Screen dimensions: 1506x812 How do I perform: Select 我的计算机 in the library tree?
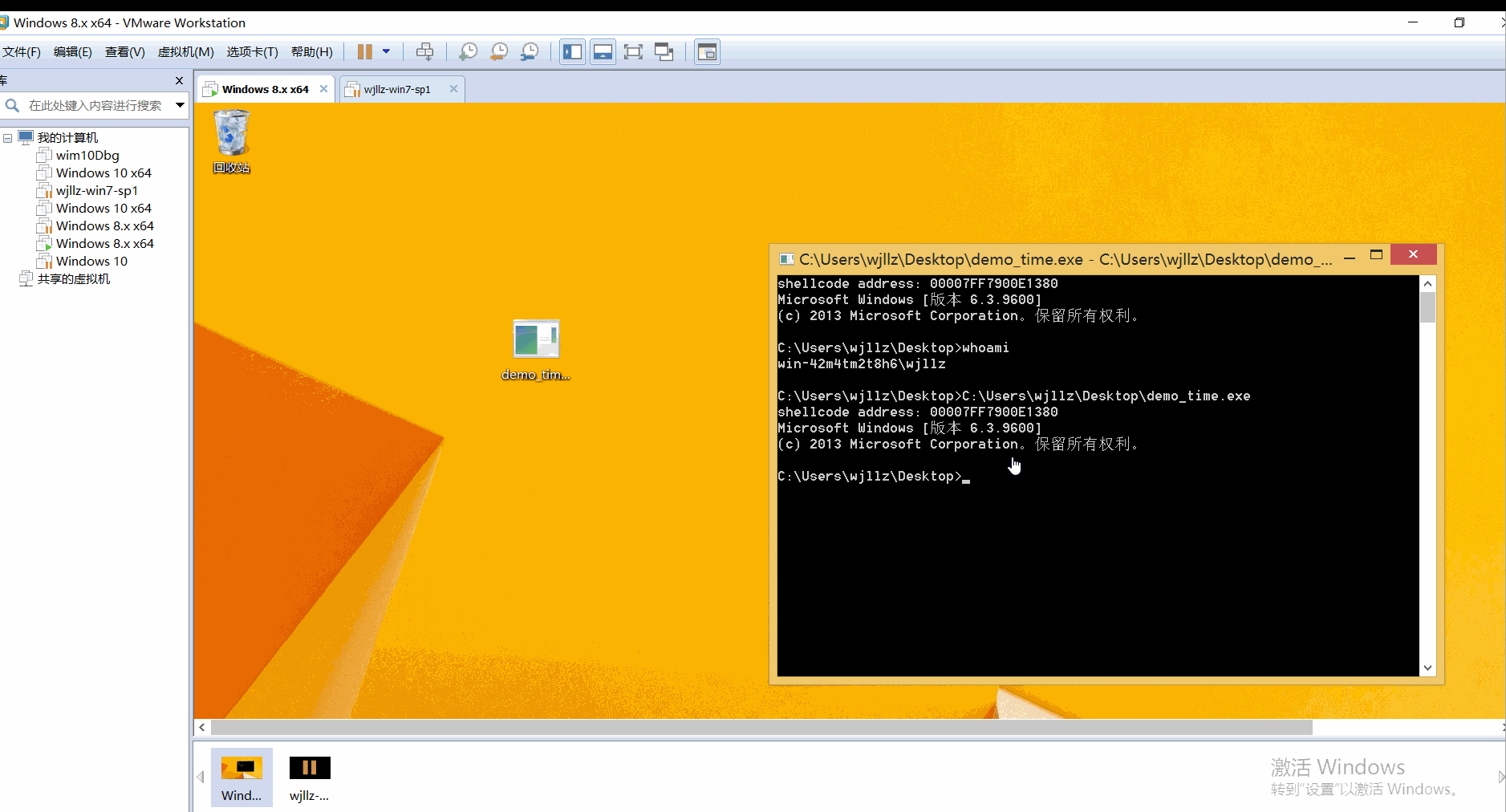tap(67, 138)
